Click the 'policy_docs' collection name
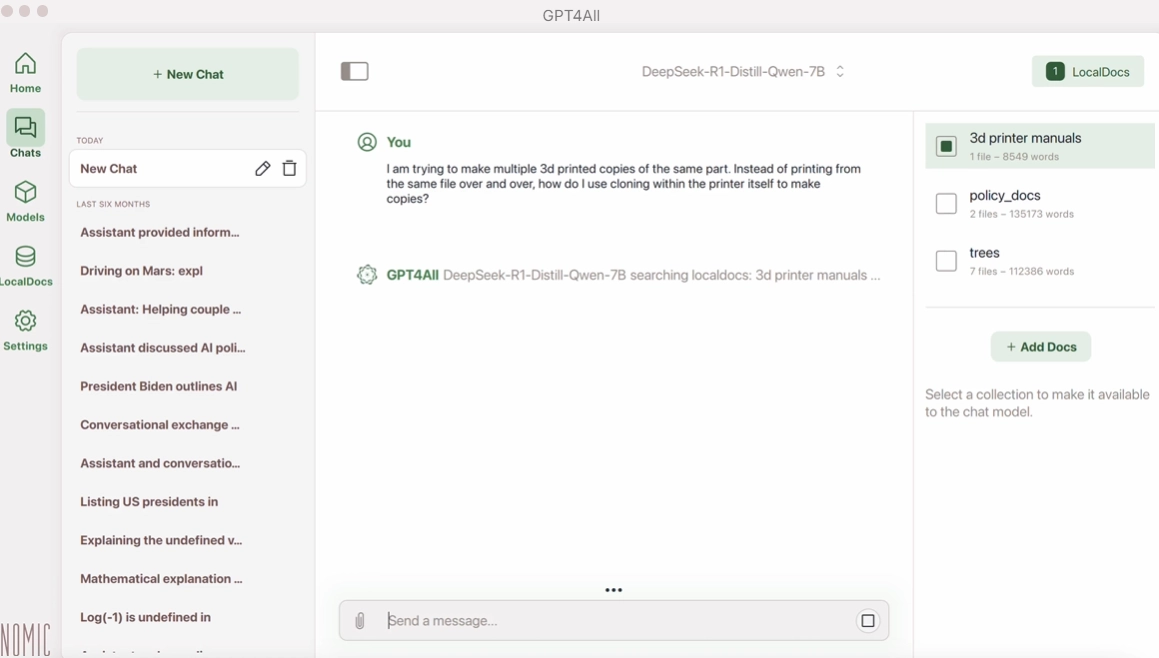Viewport: 1159px width, 658px height. point(1005,195)
